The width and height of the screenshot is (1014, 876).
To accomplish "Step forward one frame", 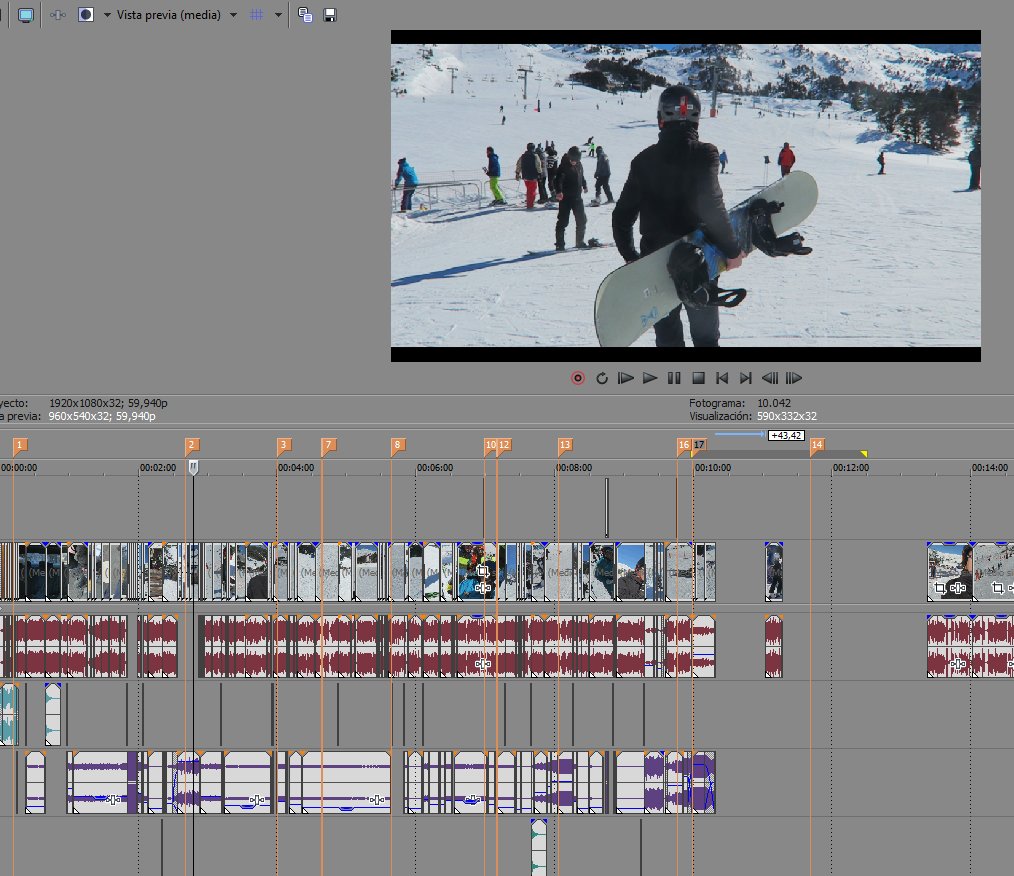I will 794,378.
